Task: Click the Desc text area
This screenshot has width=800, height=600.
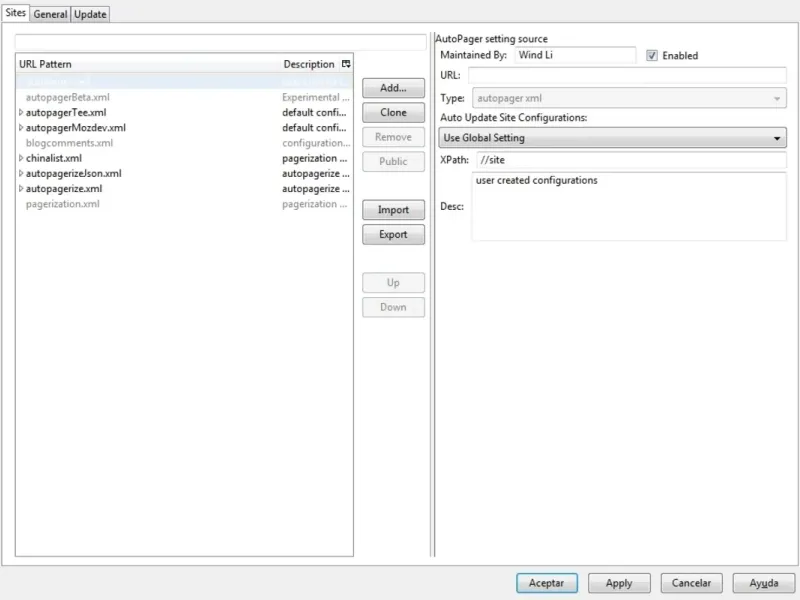Action: tap(629, 206)
